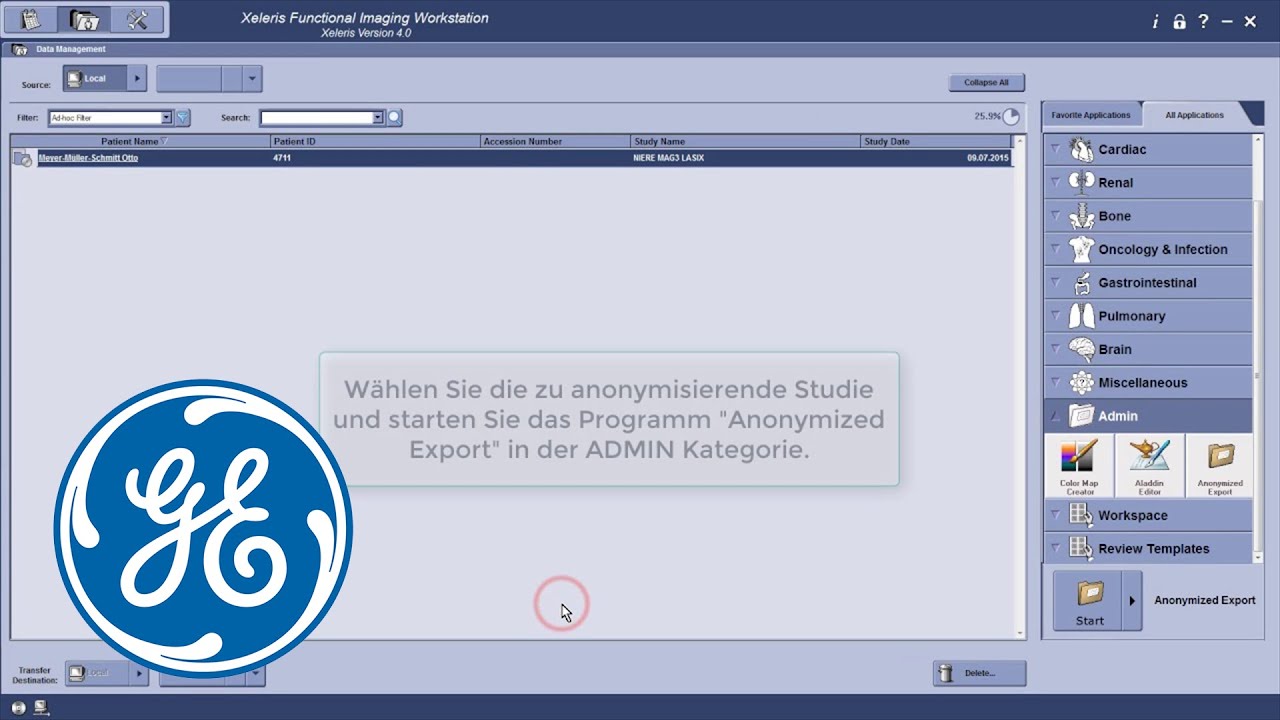Collapse the Admin category
1280x720 pixels.
pos(1055,415)
